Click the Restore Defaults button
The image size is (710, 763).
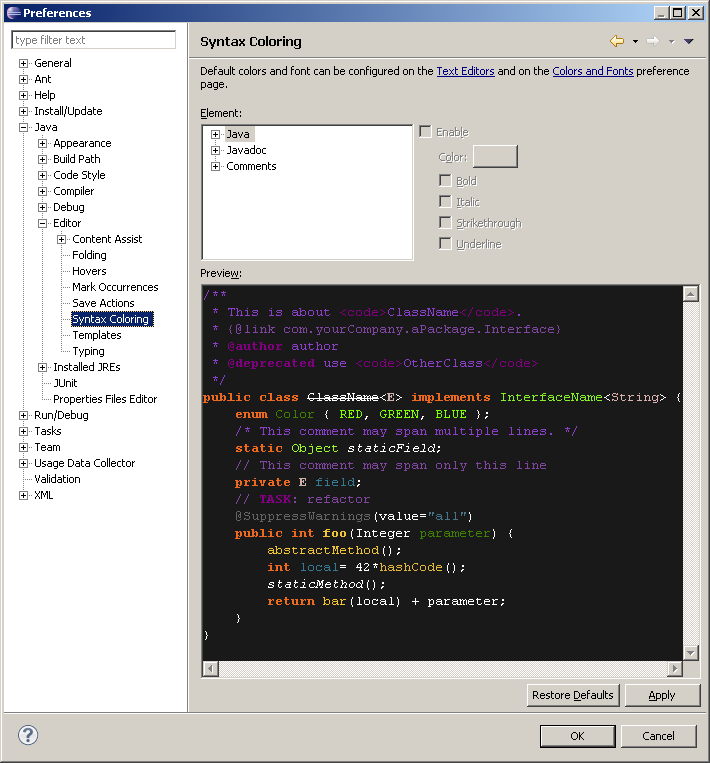(573, 695)
